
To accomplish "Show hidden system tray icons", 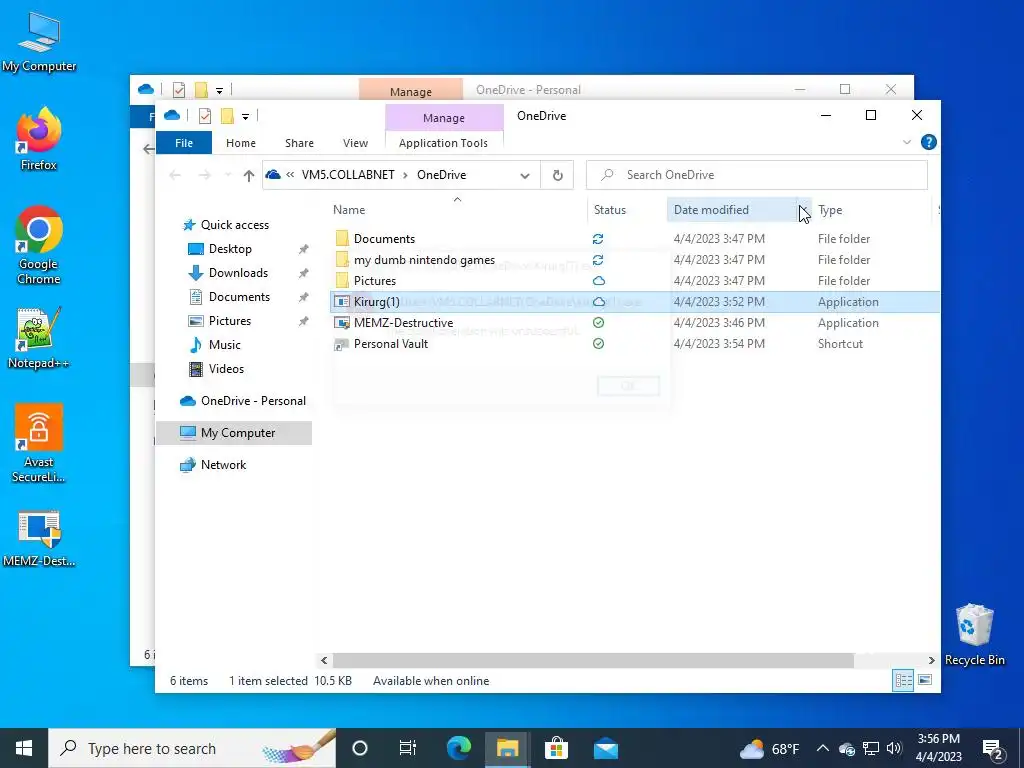I will pyautogui.click(x=822, y=748).
